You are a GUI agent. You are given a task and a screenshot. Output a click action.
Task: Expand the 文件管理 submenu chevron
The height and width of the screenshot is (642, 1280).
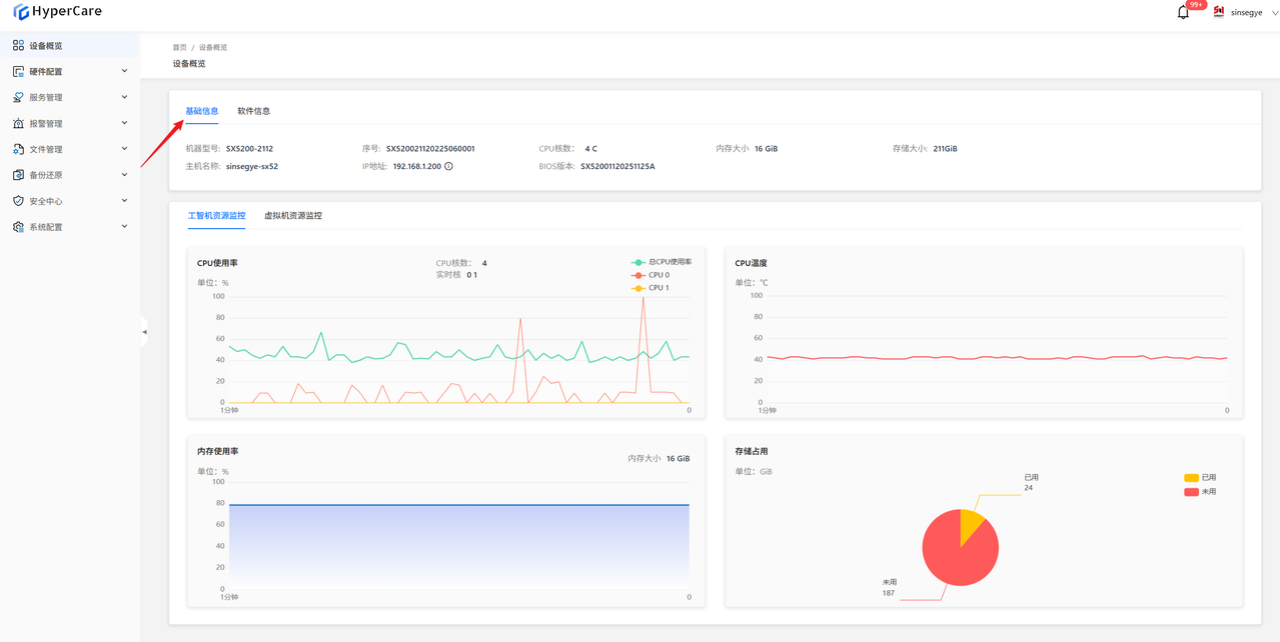coord(124,149)
